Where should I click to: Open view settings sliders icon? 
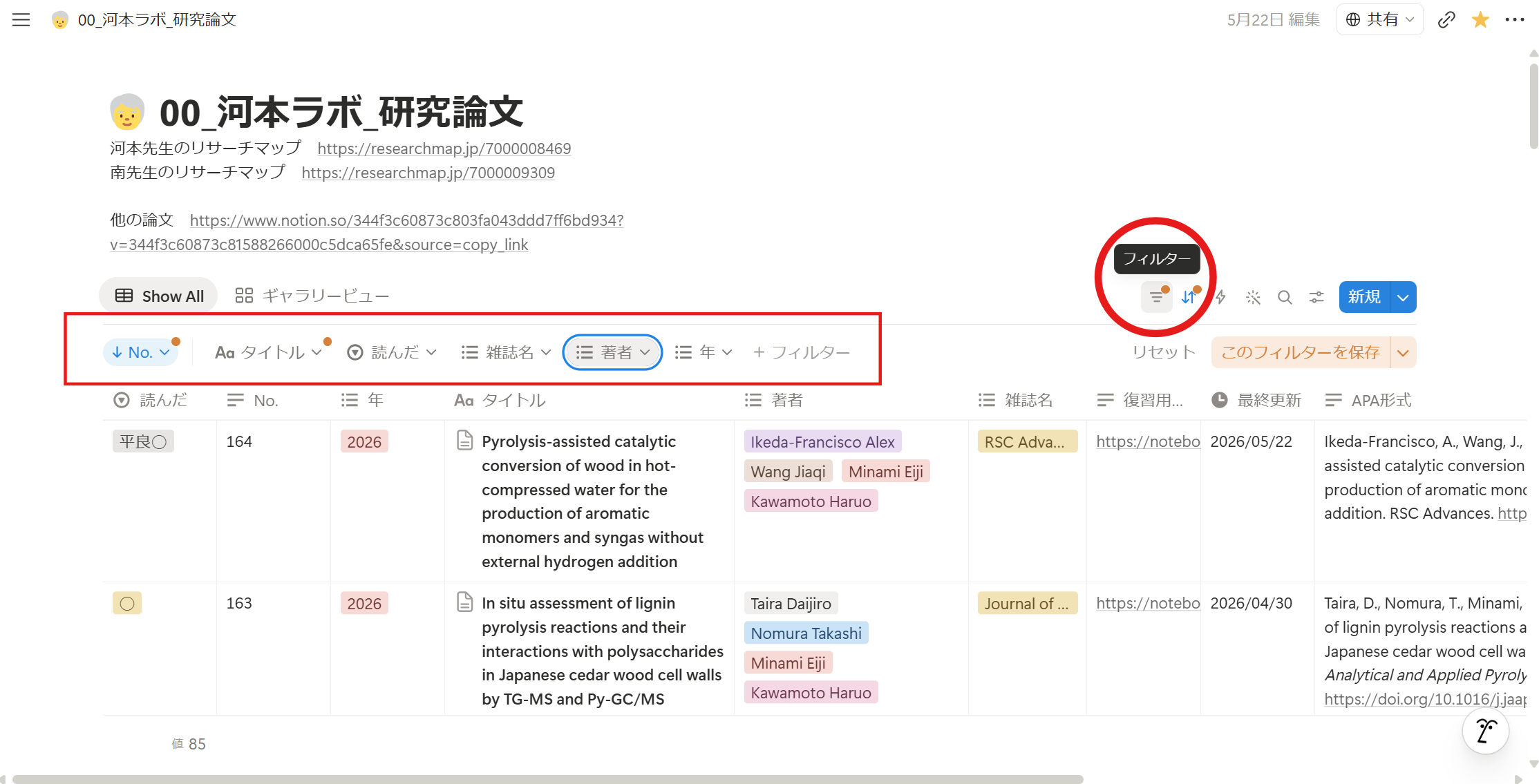tap(1316, 298)
